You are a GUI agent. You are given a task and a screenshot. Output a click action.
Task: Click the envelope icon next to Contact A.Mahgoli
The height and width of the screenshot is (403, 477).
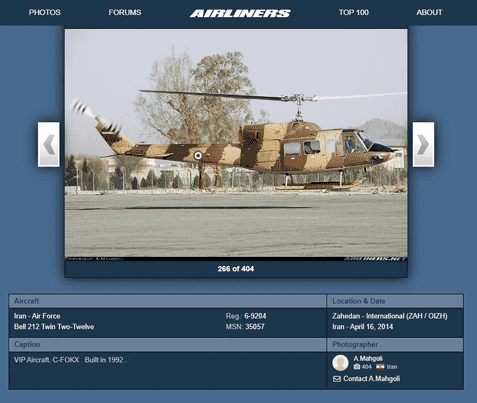(x=337, y=379)
